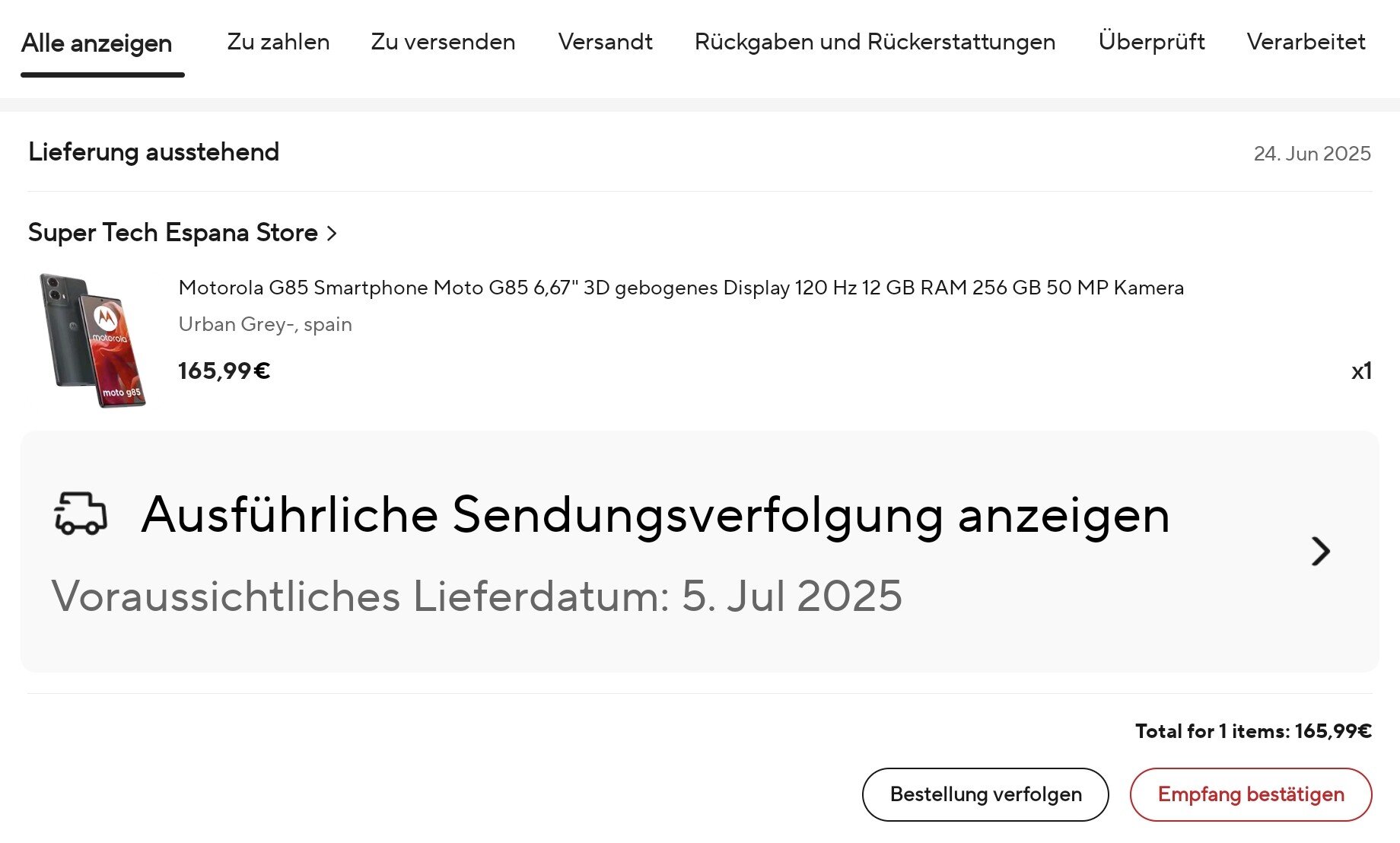This screenshot has width=1400, height=843.
Task: Click the arrow beside Super Tech Espana Store
Action: coord(332,234)
